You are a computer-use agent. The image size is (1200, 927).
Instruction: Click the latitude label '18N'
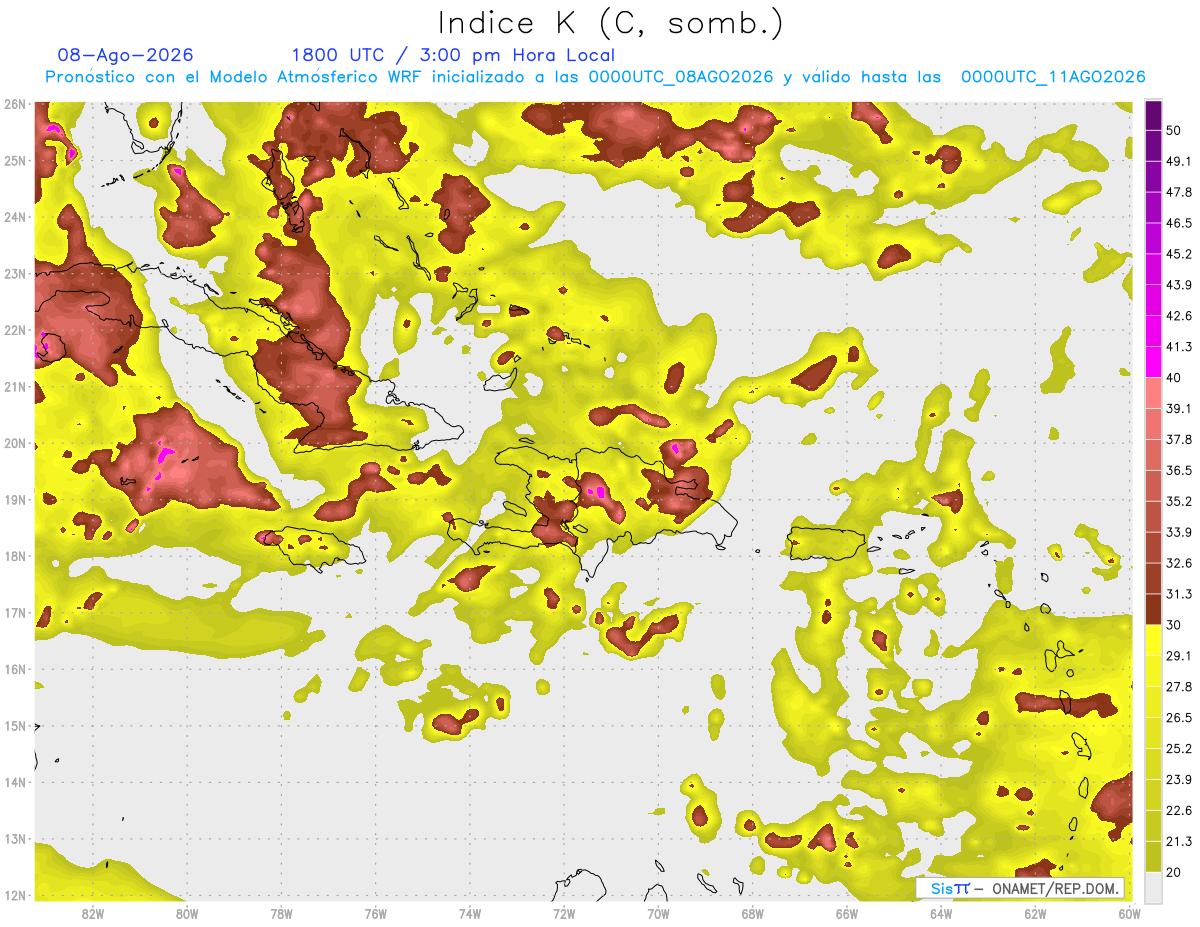tap(15, 556)
